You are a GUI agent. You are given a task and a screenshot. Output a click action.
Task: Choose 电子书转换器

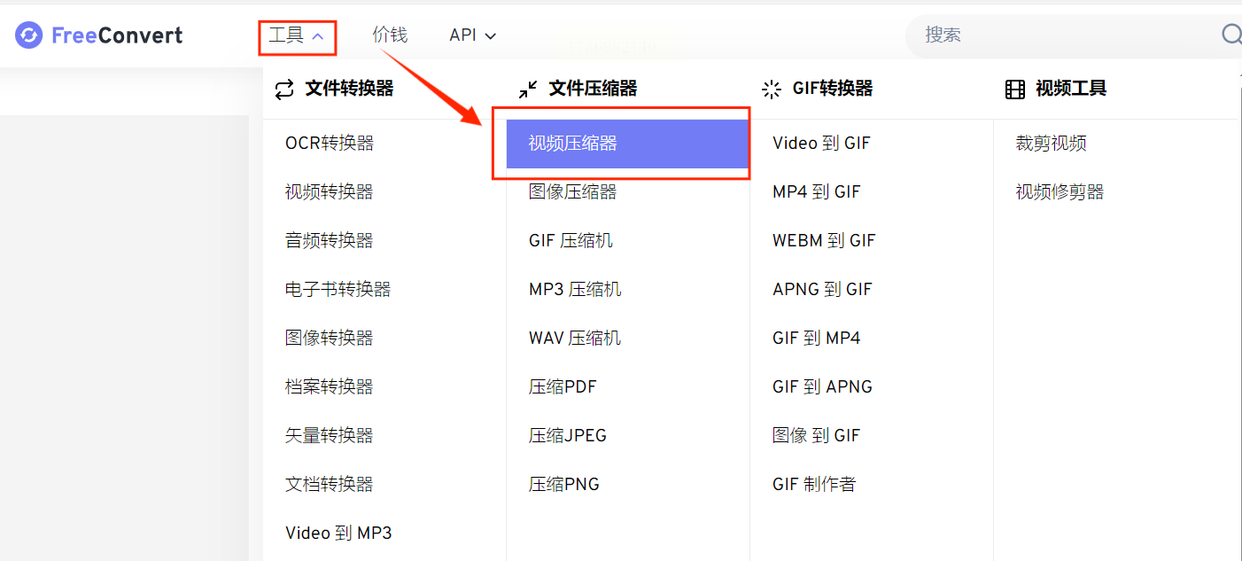(338, 289)
